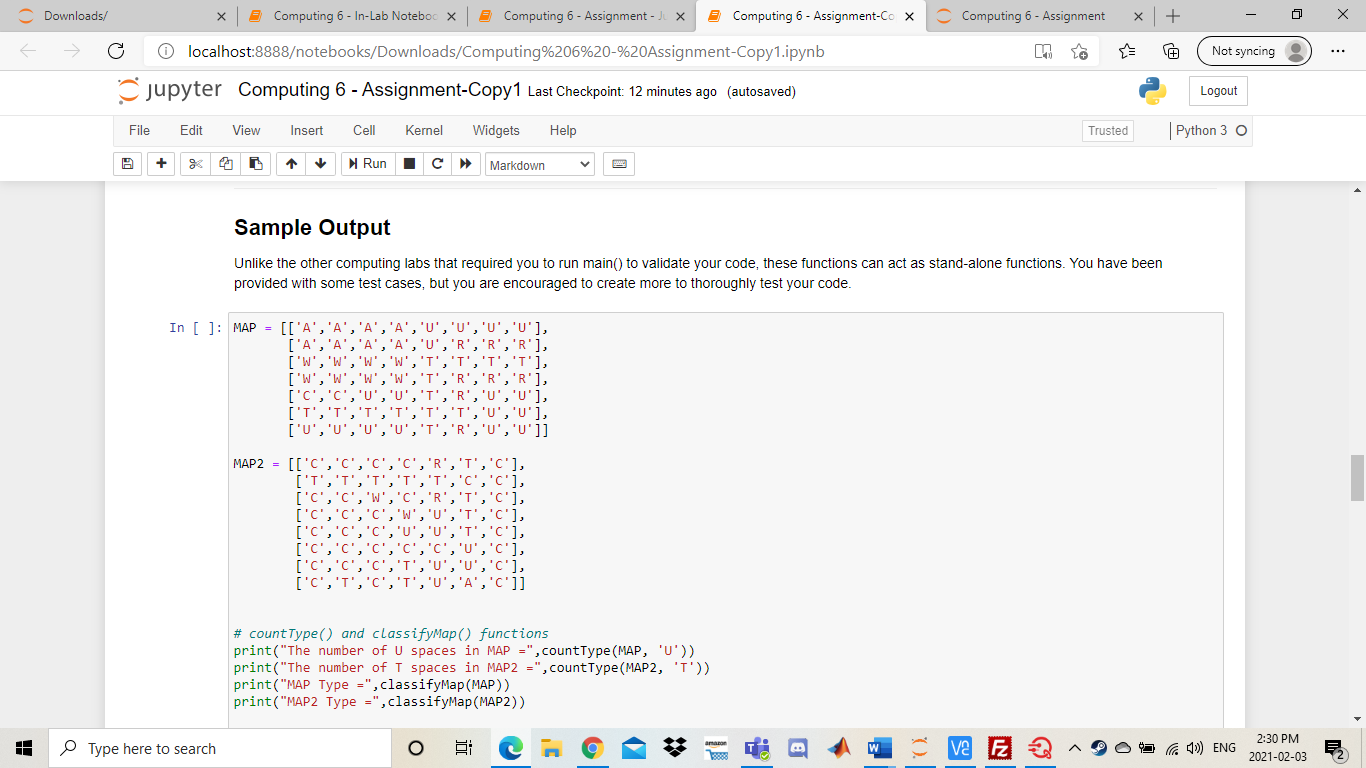Screen dimensions: 1366x768
Task: Open FileZilla from the taskbar
Action: (998, 748)
